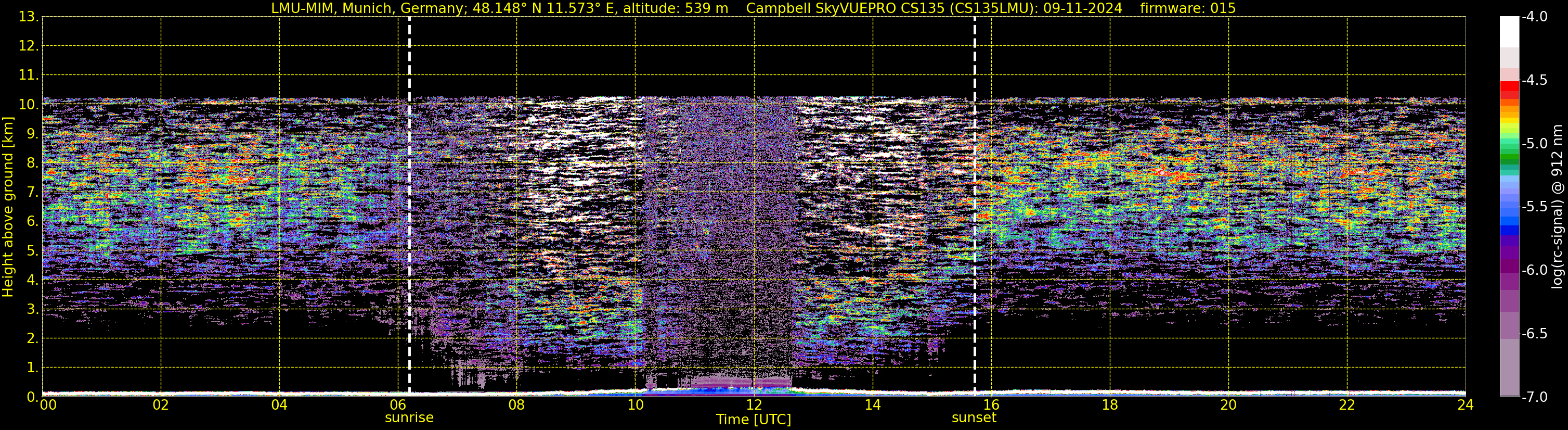This screenshot has width=1568, height=430.
Task: Click the 10 time tick label
Action: (x=636, y=405)
